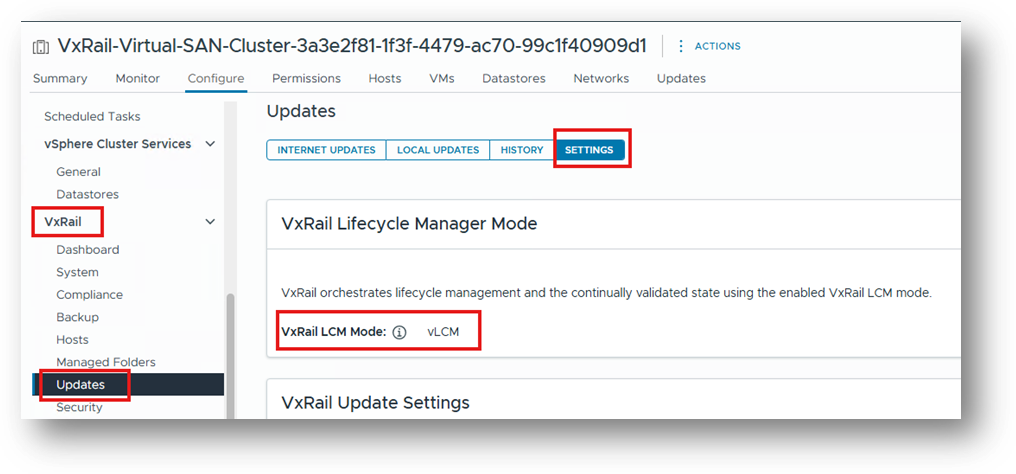Open the Backup page under VxRail
This screenshot has width=1016, height=474.
[76, 317]
